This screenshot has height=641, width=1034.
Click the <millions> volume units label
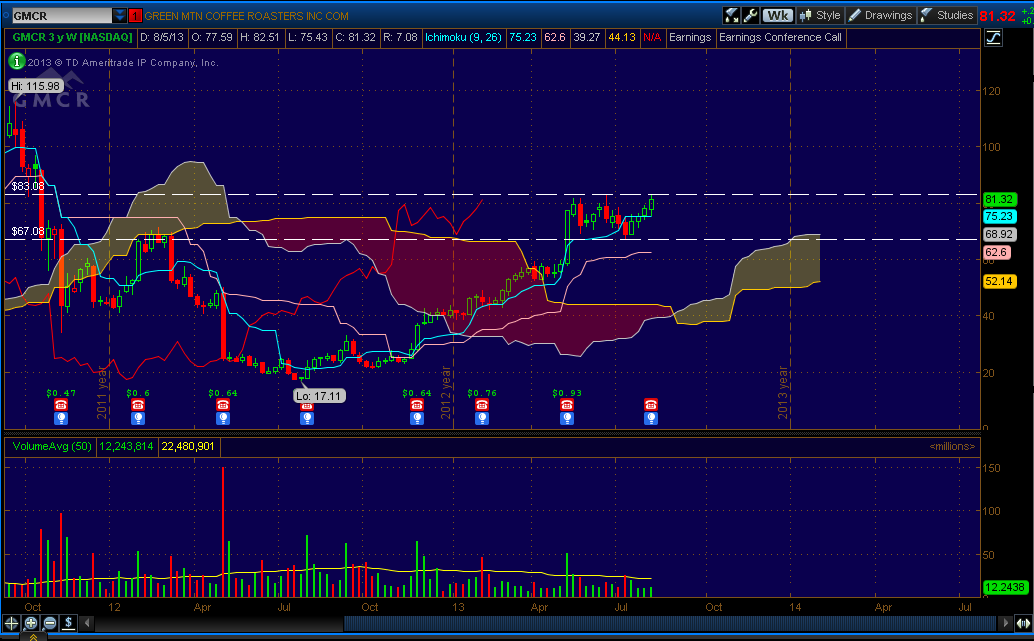[952, 446]
